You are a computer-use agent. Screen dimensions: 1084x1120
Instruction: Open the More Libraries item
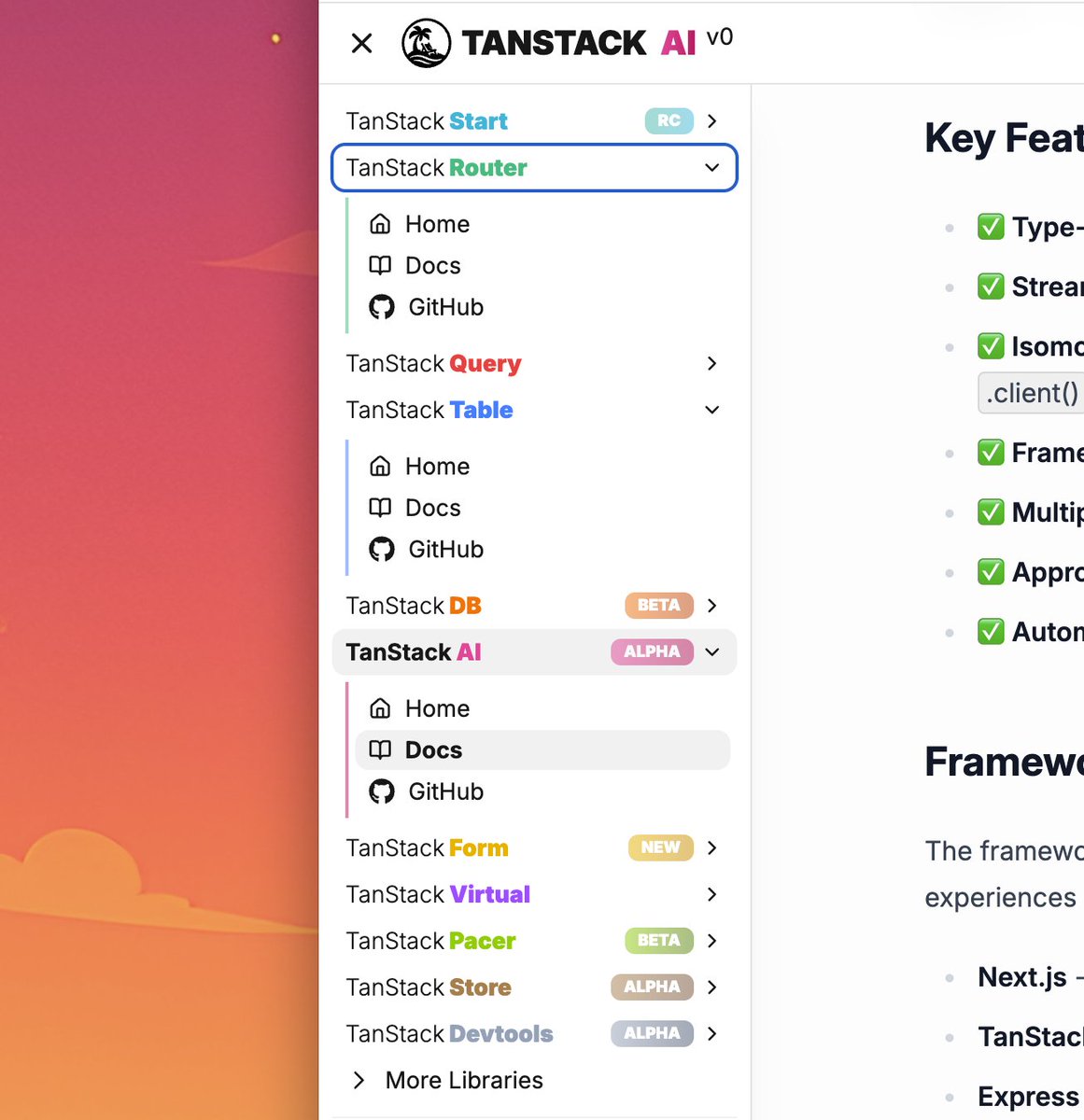click(464, 1080)
